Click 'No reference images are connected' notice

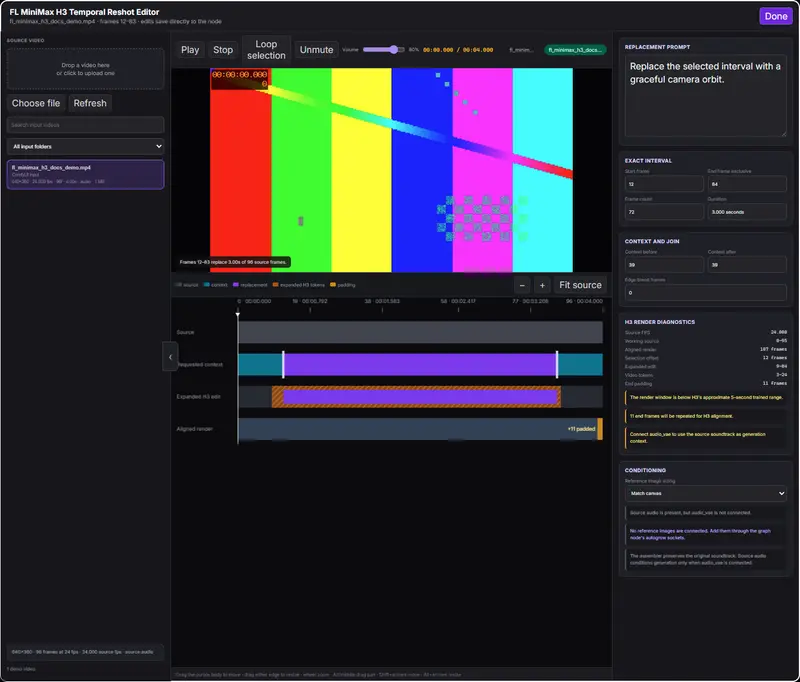click(x=706, y=534)
